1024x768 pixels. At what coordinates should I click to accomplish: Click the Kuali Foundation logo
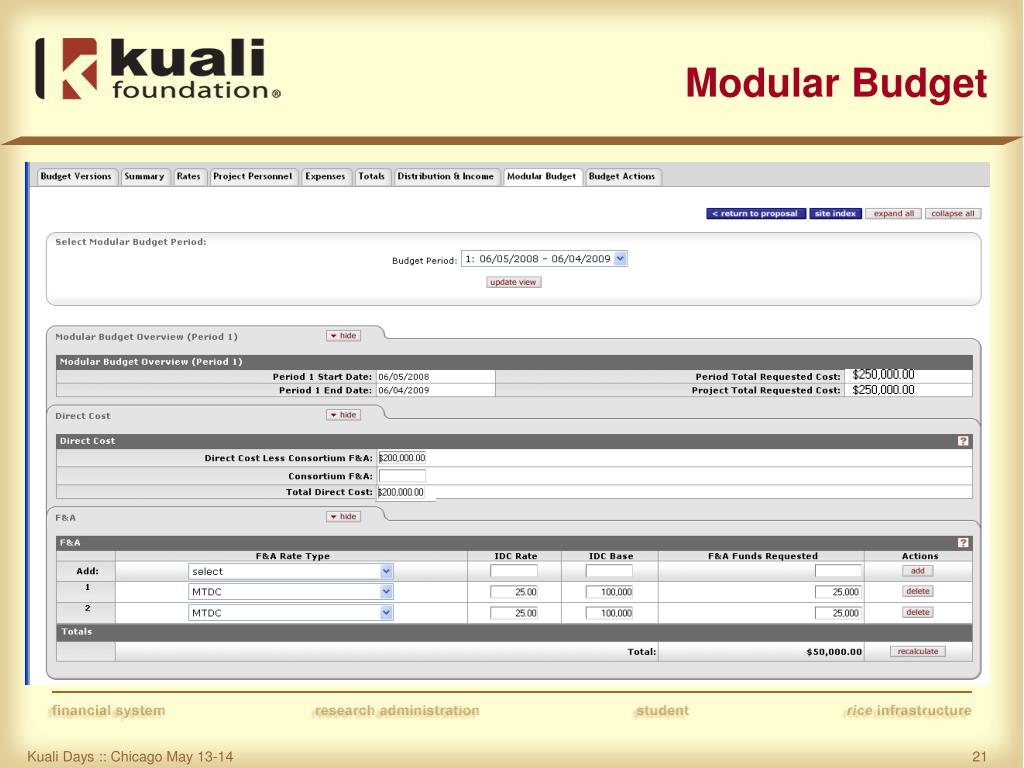click(157, 69)
